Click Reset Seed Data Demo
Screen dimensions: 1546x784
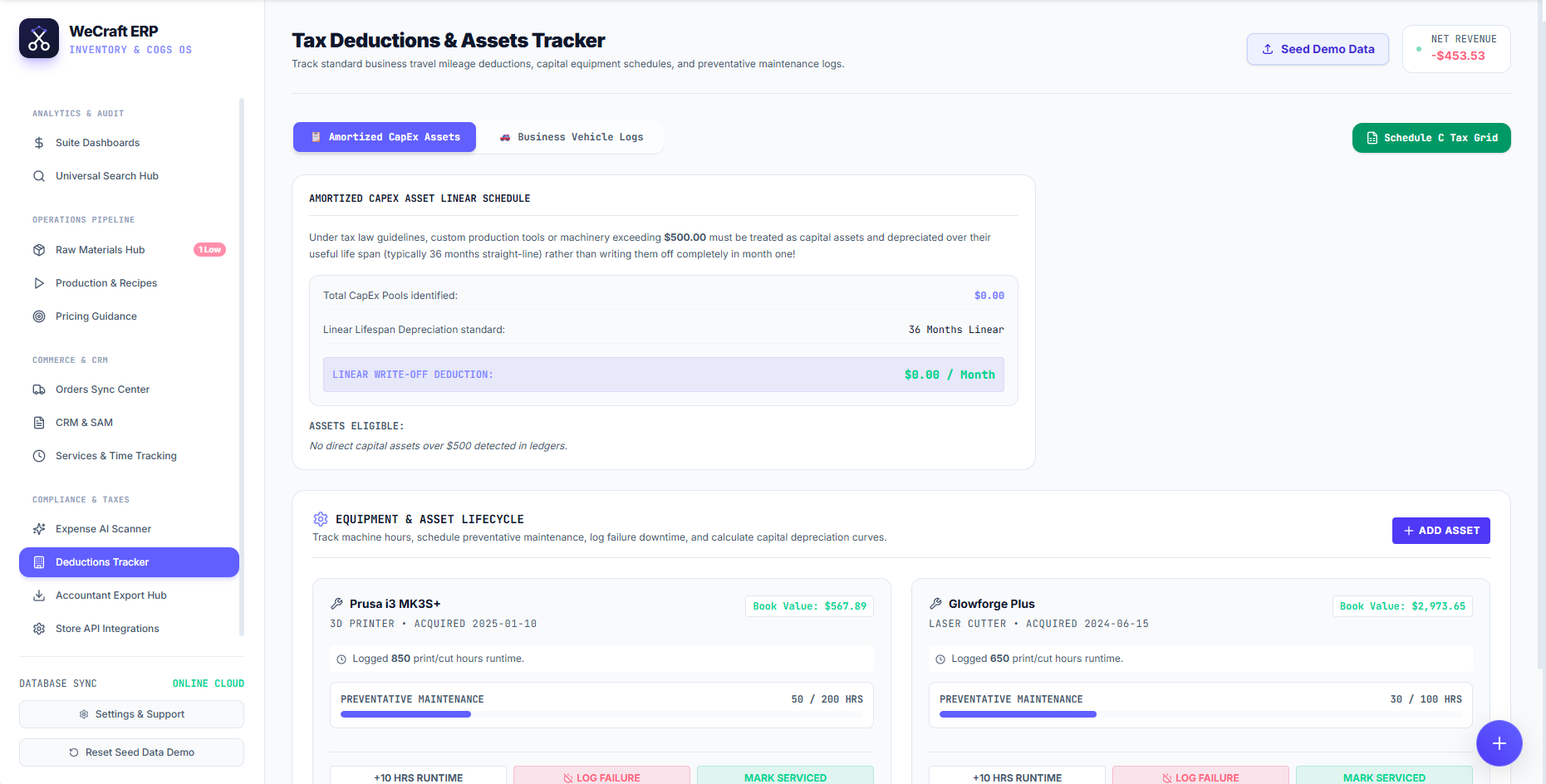point(131,752)
